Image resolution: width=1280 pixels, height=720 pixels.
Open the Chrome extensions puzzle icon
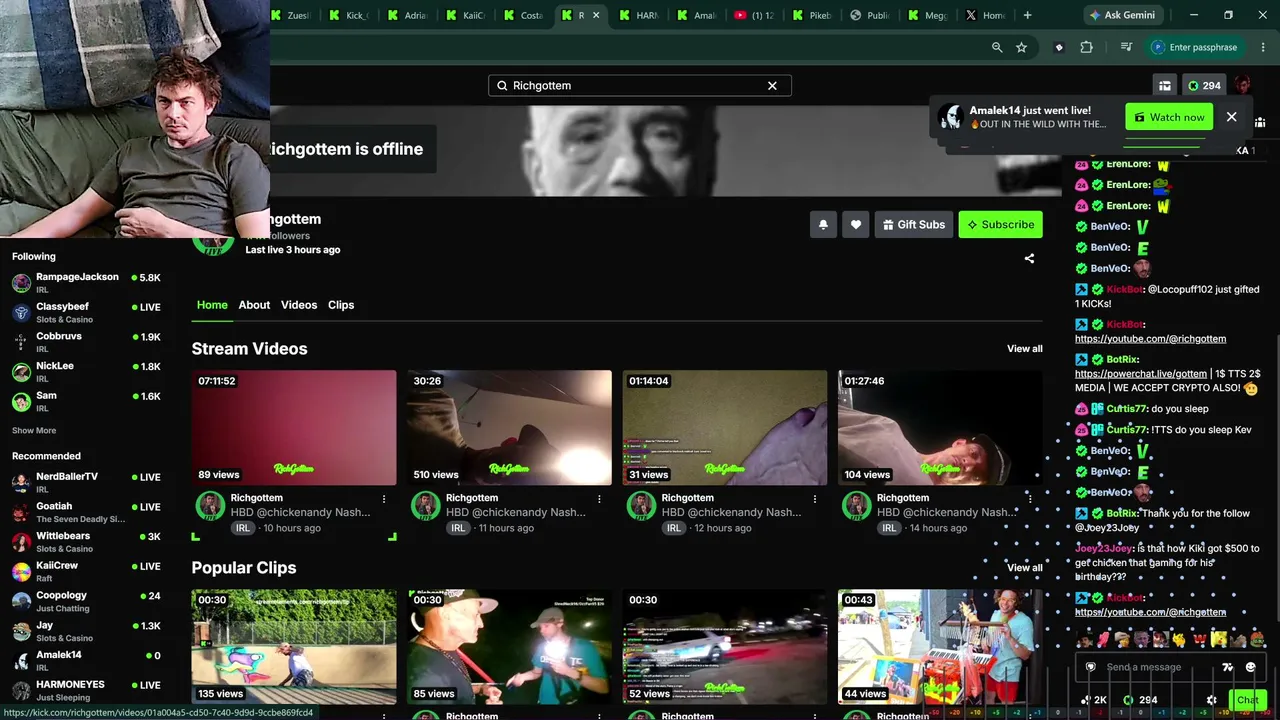pos(1086,47)
